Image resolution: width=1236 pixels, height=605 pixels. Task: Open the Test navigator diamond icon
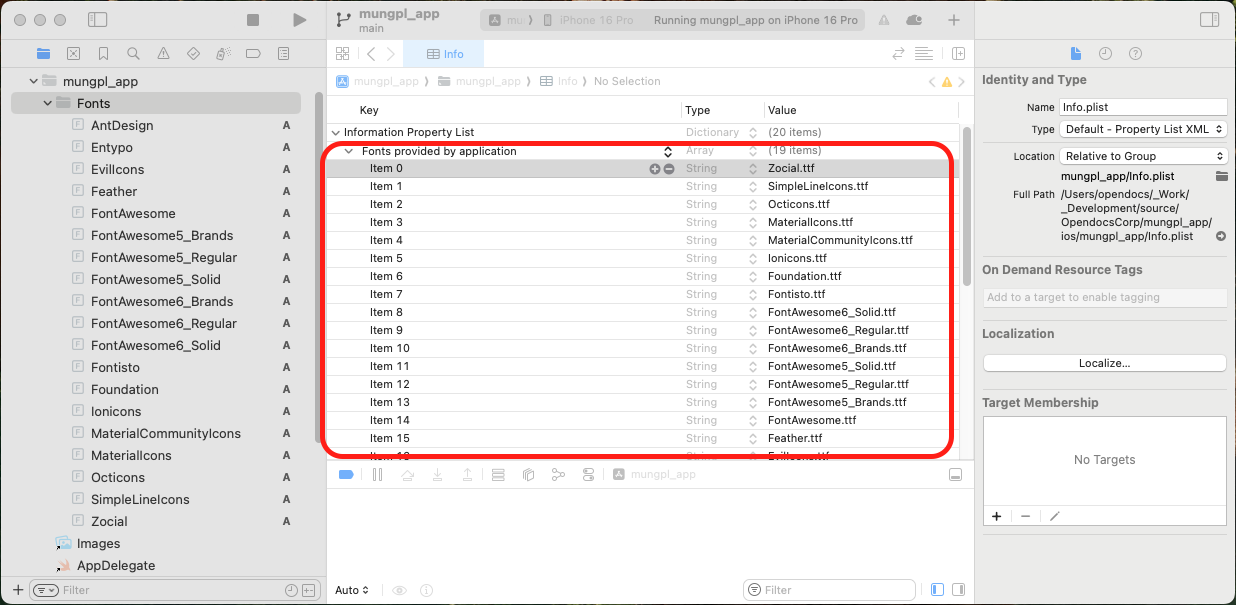pos(193,54)
